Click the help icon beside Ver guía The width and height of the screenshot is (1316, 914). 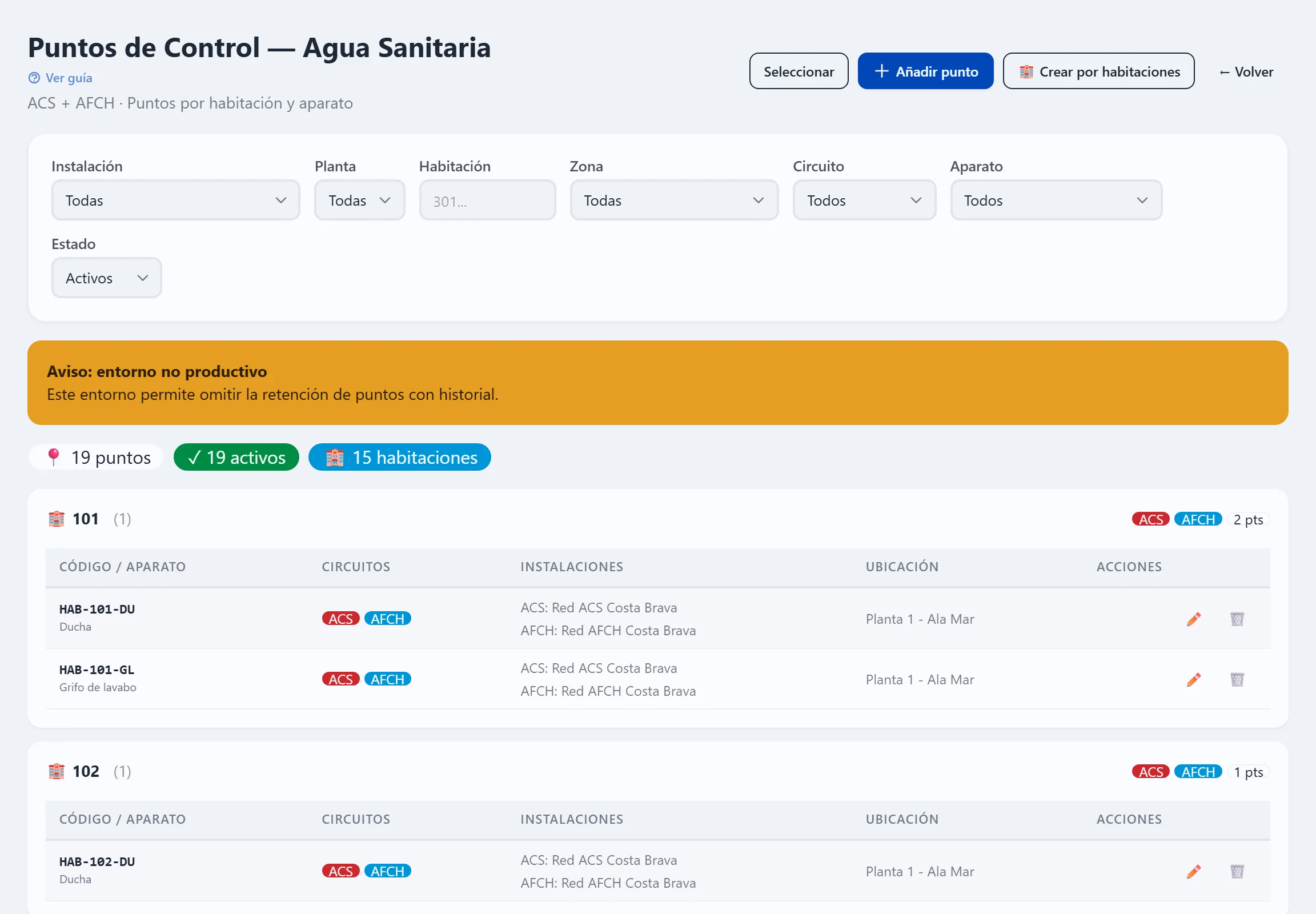pyautogui.click(x=34, y=78)
